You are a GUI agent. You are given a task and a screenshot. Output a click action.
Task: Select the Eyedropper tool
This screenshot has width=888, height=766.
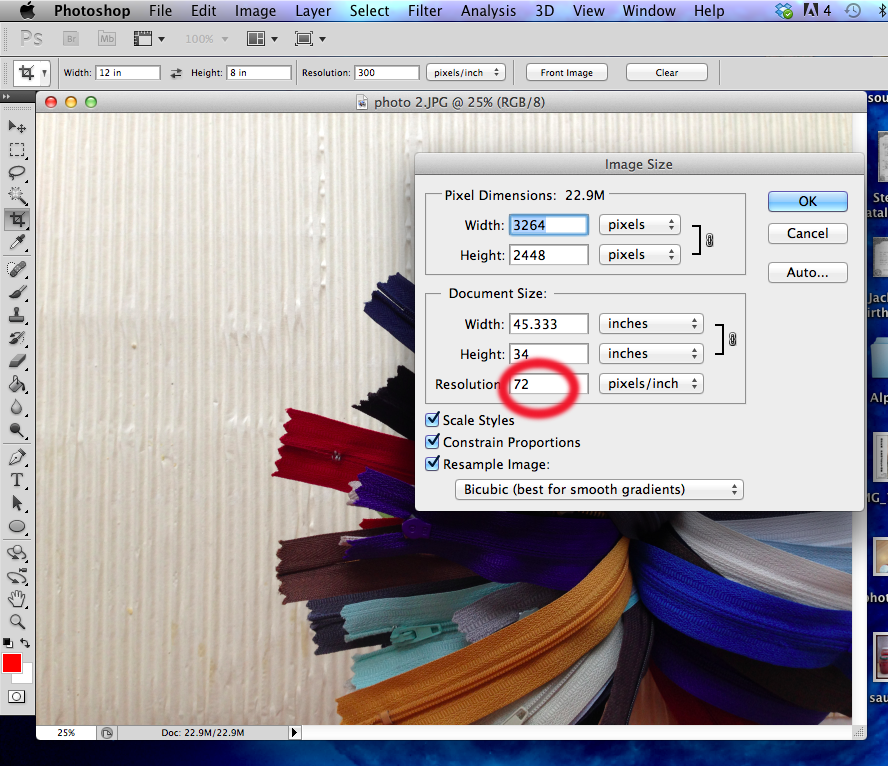[18, 243]
